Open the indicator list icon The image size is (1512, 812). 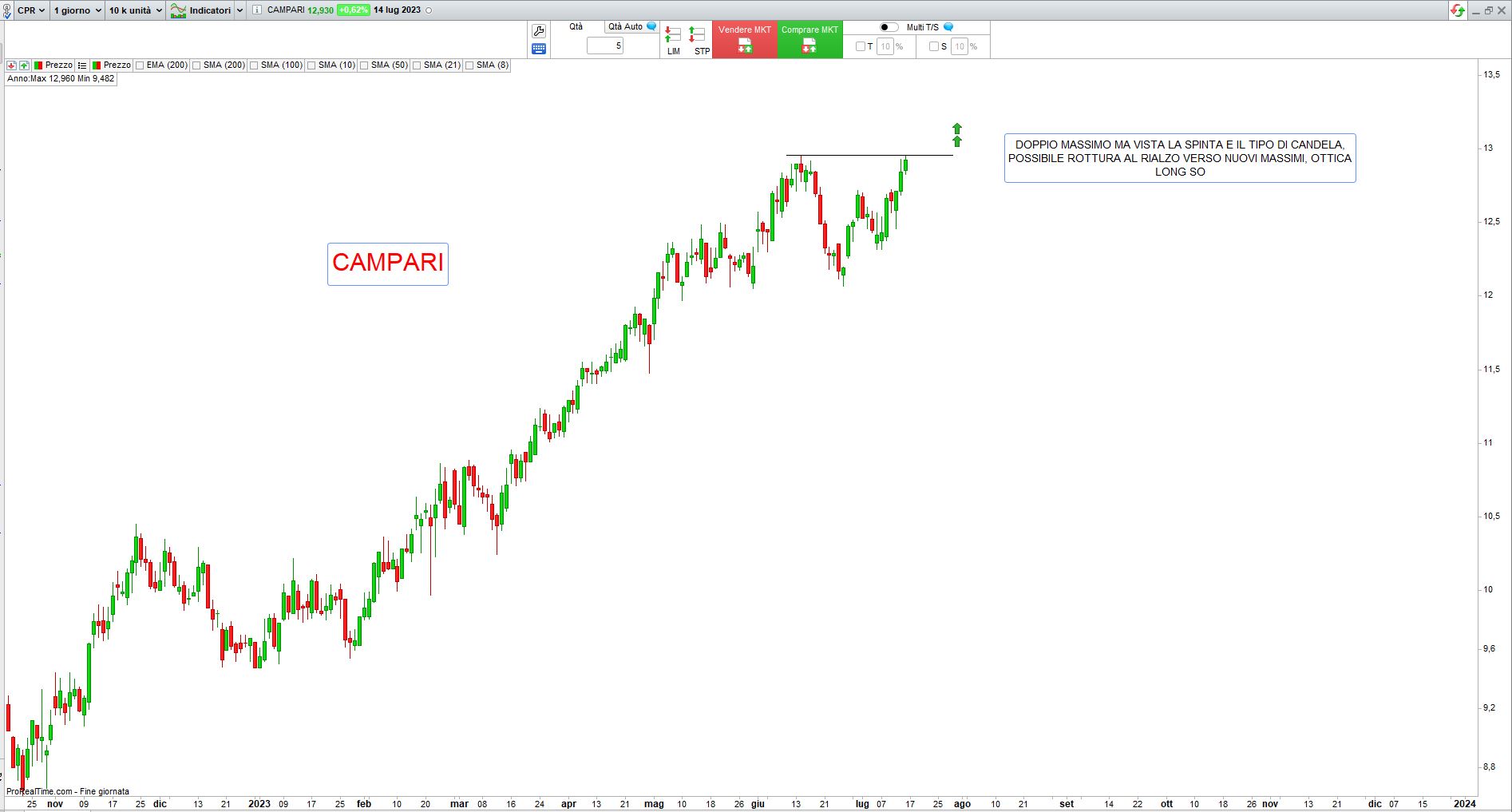pos(82,65)
